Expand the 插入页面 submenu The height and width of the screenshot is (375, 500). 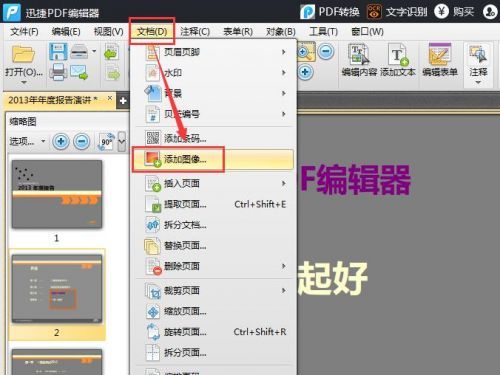click(x=213, y=183)
